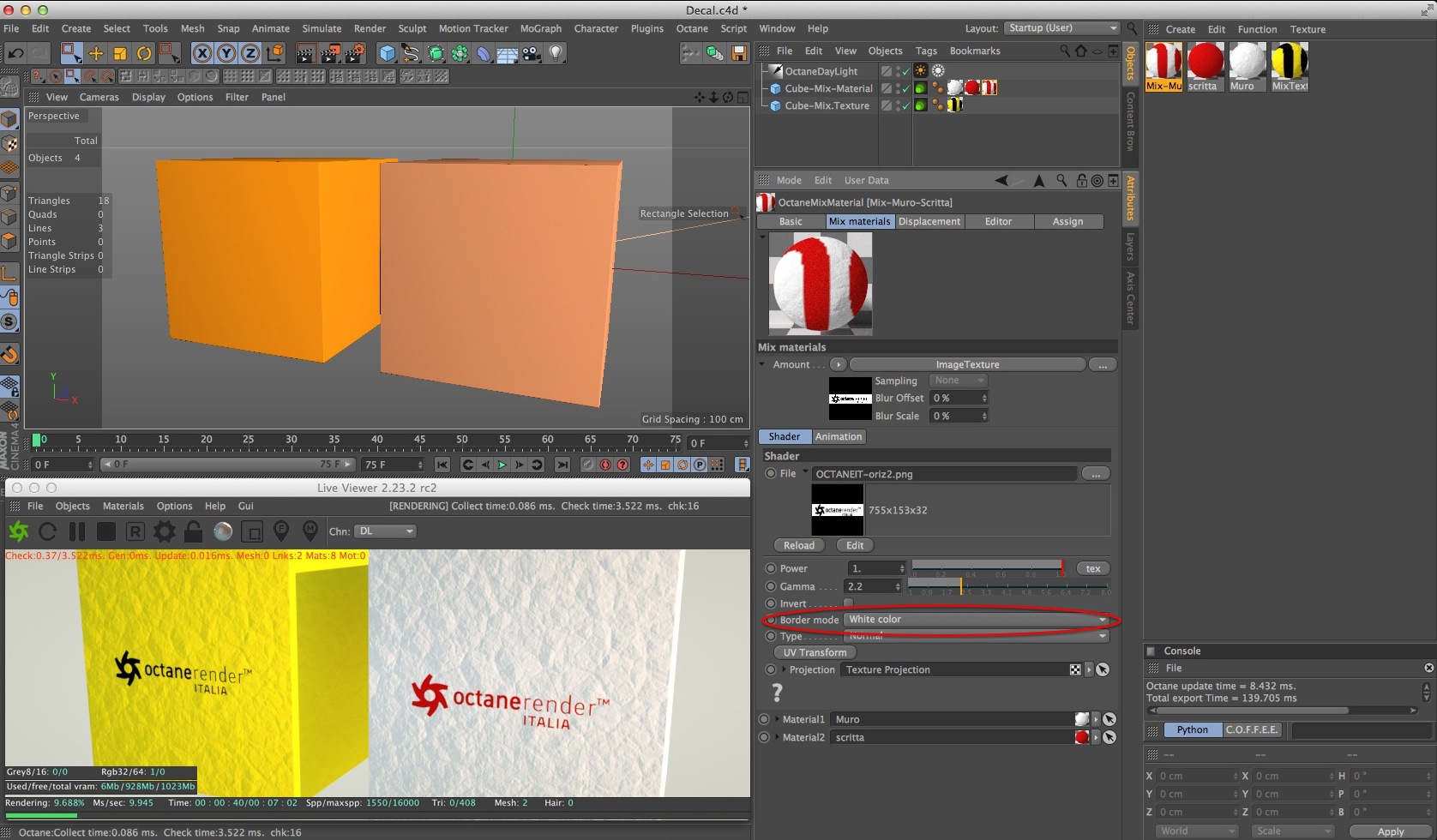Select the Rotate tool in the toolbar
This screenshot has height=840, width=1437.
coord(144,53)
